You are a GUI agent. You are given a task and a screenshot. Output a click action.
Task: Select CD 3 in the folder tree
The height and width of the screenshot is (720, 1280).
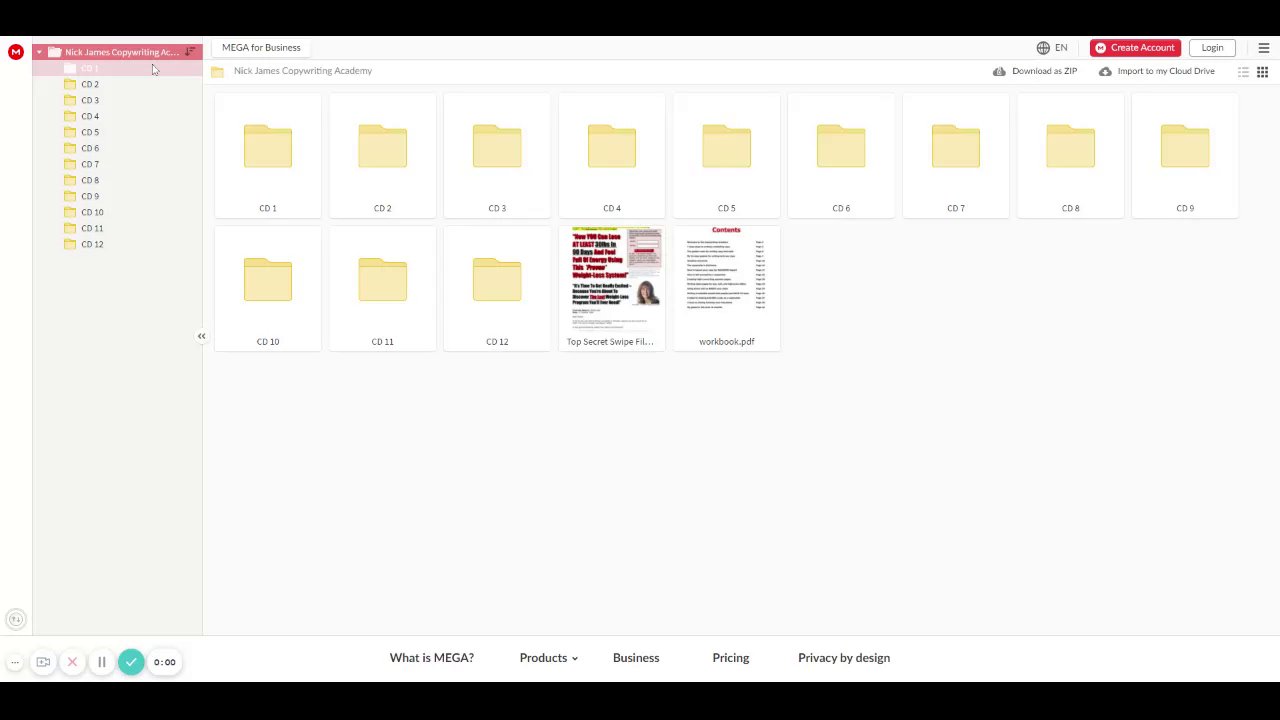117,100
